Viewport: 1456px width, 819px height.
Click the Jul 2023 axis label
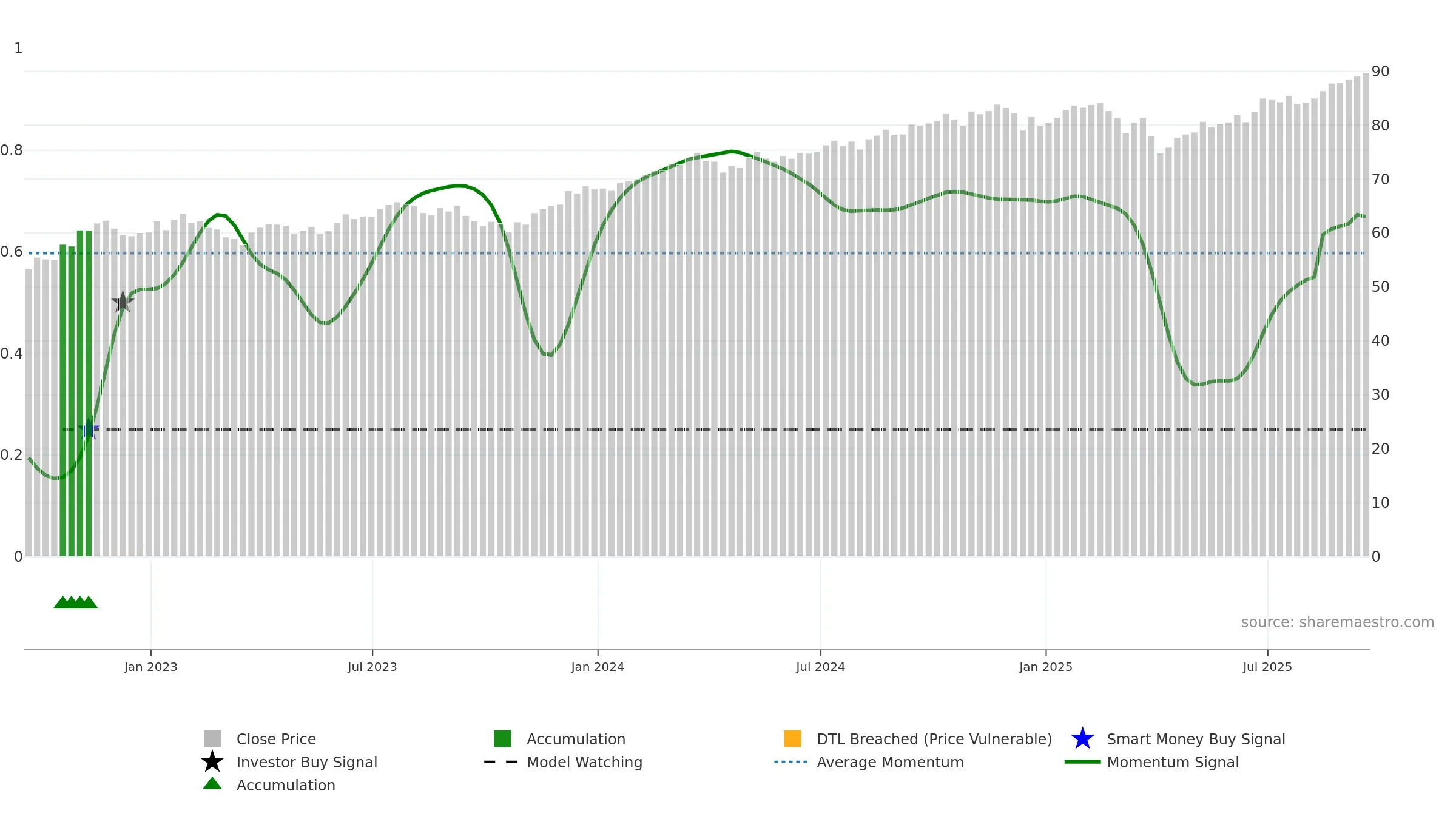pos(372,667)
